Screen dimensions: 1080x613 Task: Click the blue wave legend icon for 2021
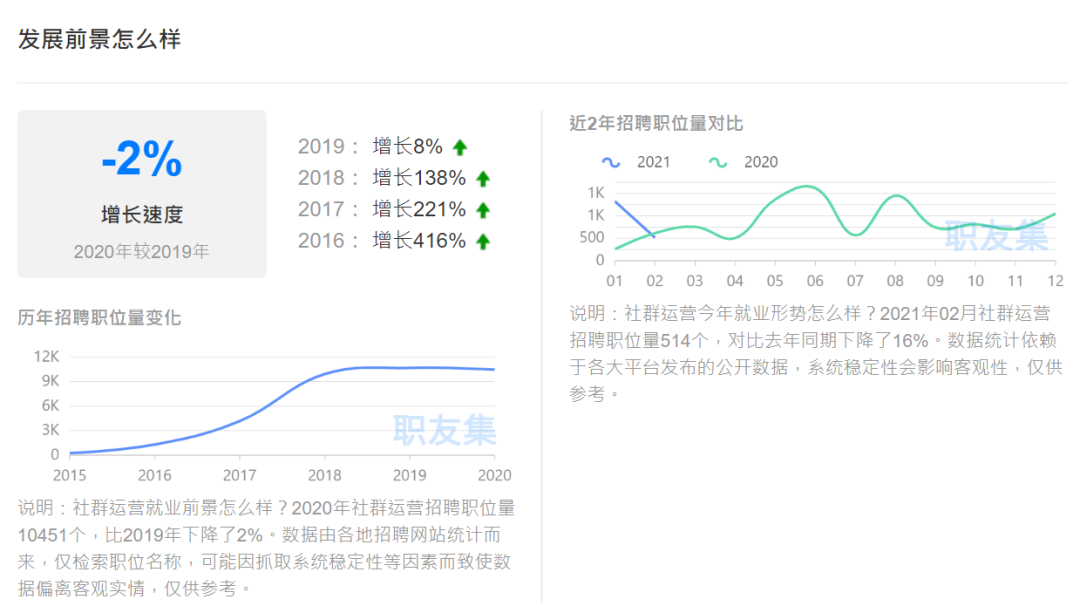click(611, 162)
